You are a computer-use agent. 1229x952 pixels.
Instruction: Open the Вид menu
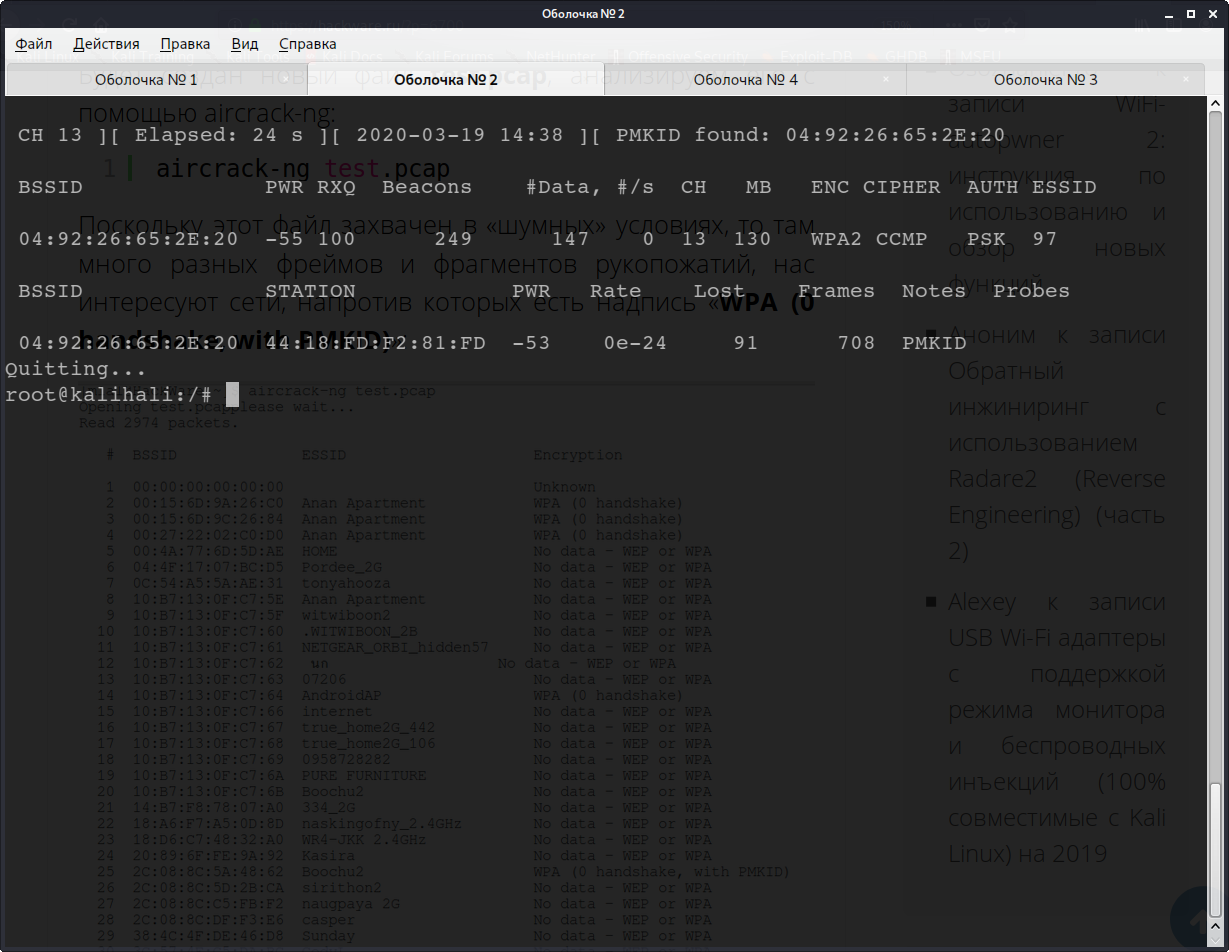pos(245,44)
